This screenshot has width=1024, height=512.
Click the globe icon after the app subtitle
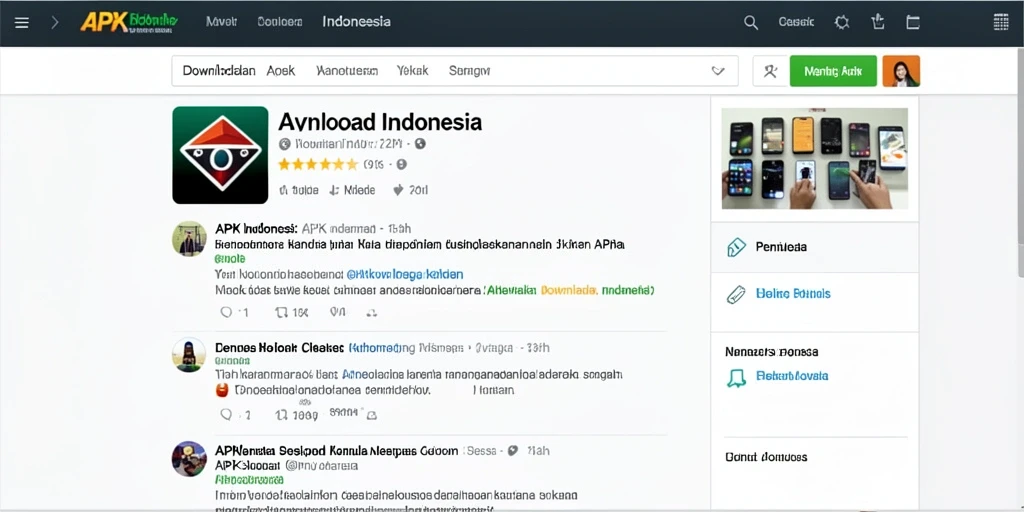click(x=420, y=143)
